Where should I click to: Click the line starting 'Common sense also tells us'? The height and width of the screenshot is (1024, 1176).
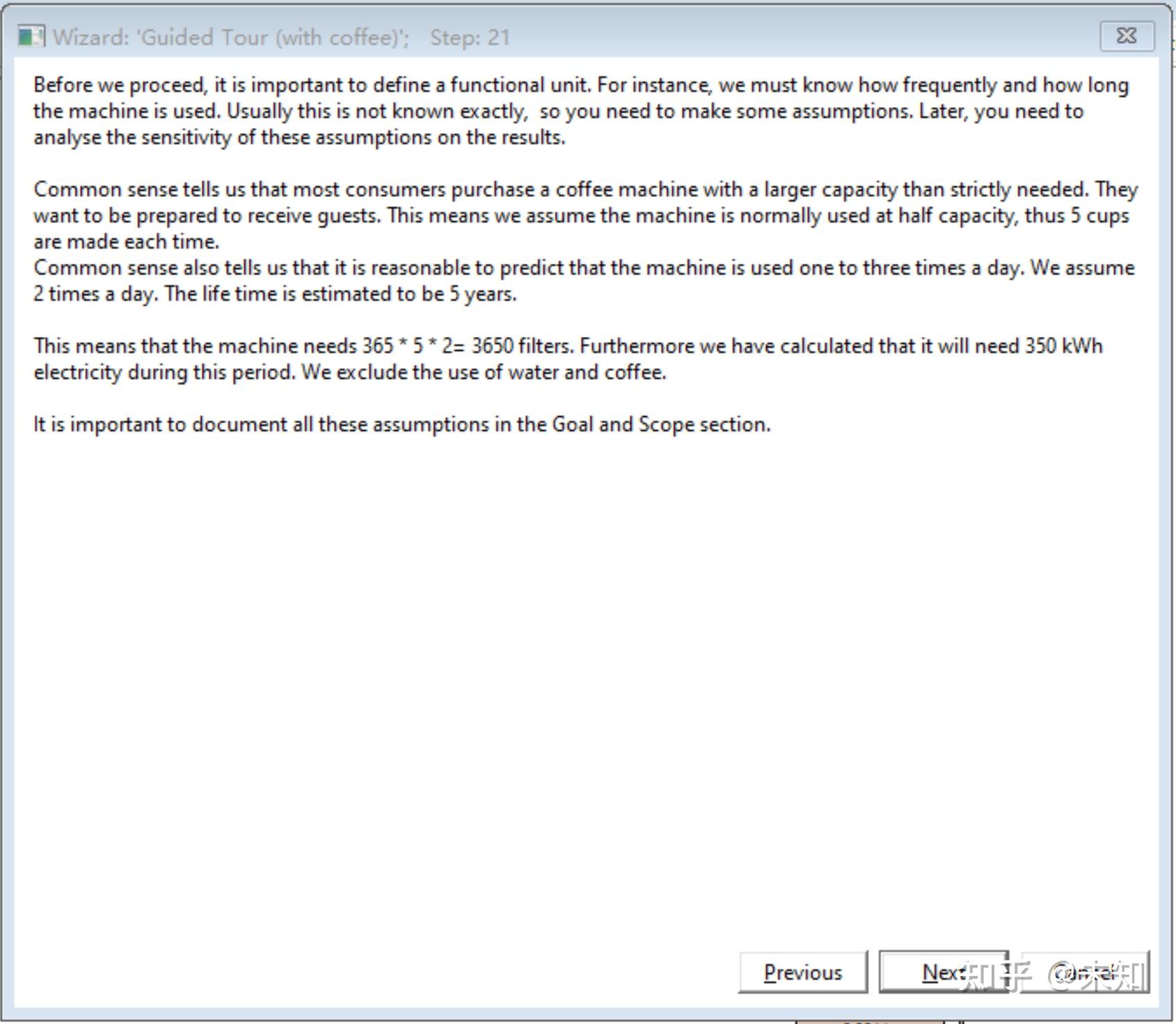click(584, 267)
